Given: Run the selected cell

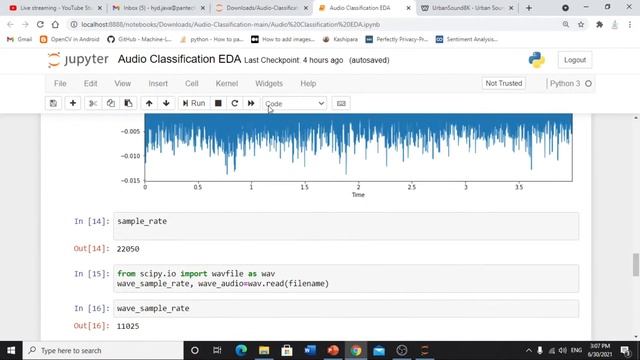Looking at the screenshot, I should tap(194, 103).
